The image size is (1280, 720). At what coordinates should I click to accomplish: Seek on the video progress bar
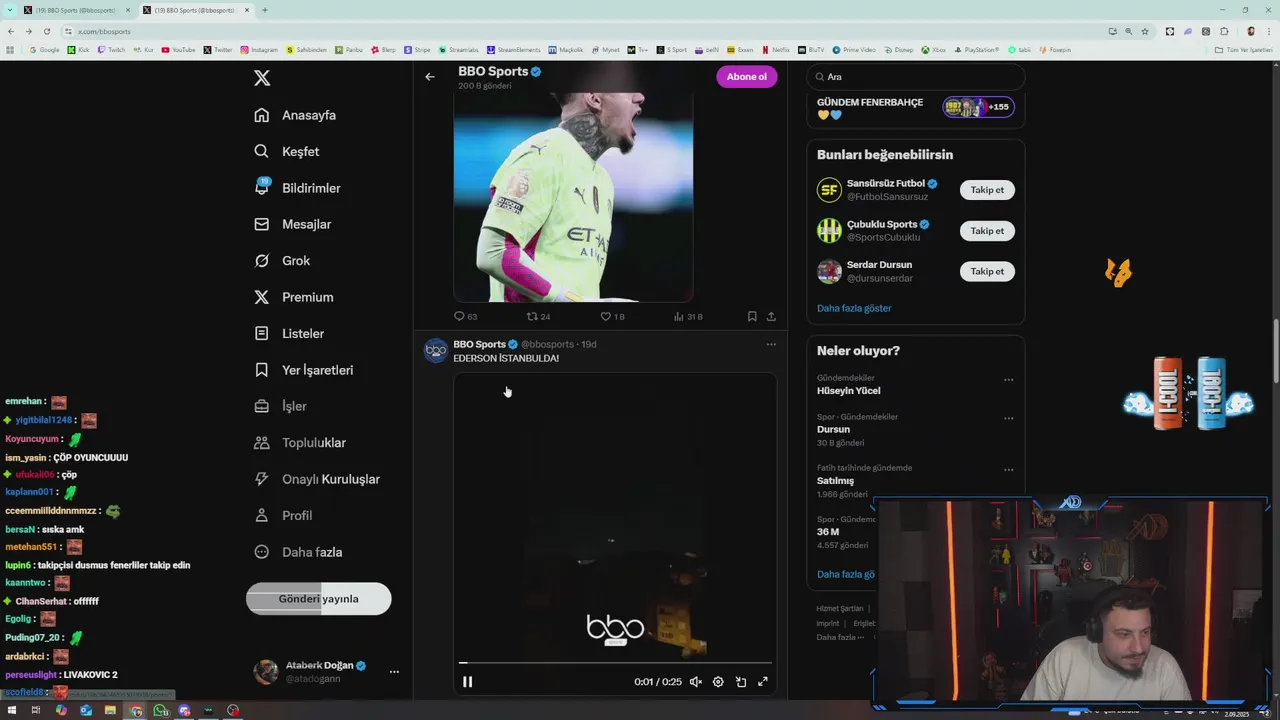(x=615, y=662)
